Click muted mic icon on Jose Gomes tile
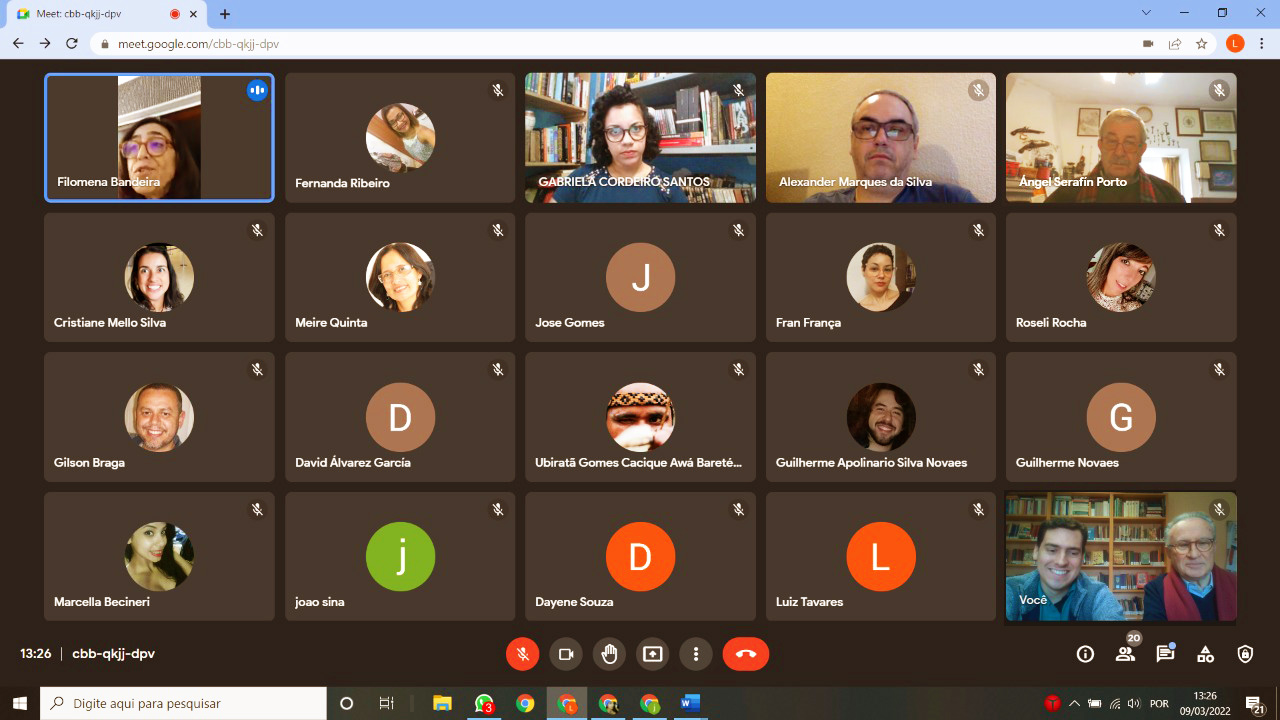The width and height of the screenshot is (1280, 720). pyautogui.click(x=738, y=230)
